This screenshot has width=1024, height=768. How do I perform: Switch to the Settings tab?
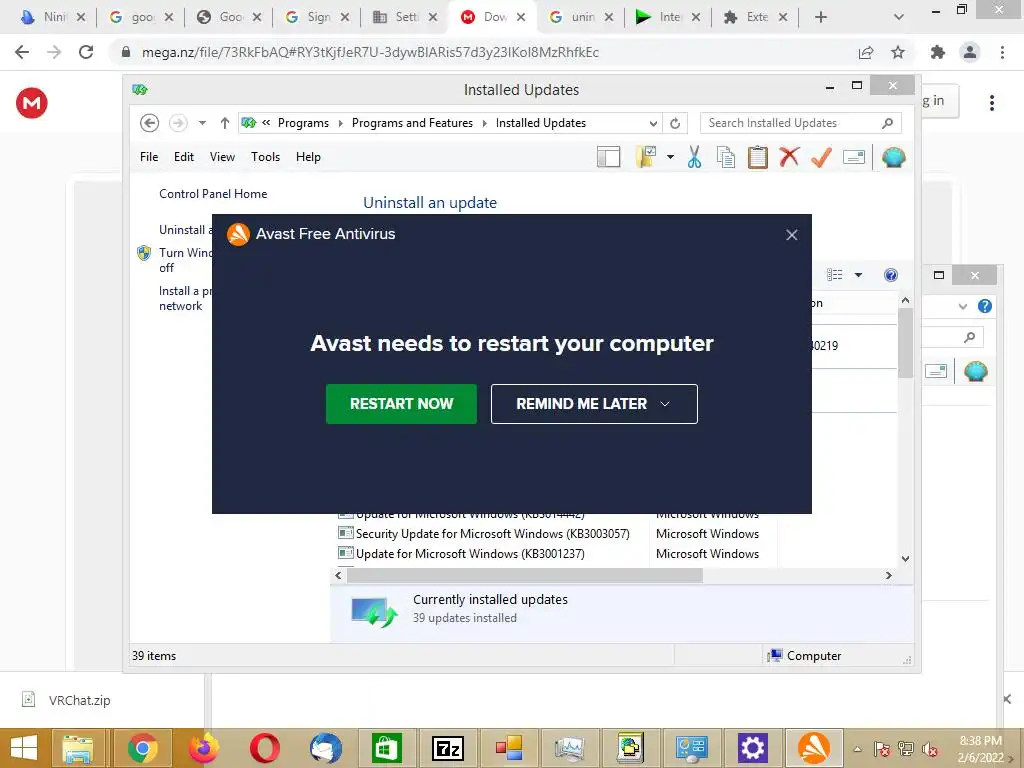[x=404, y=17]
